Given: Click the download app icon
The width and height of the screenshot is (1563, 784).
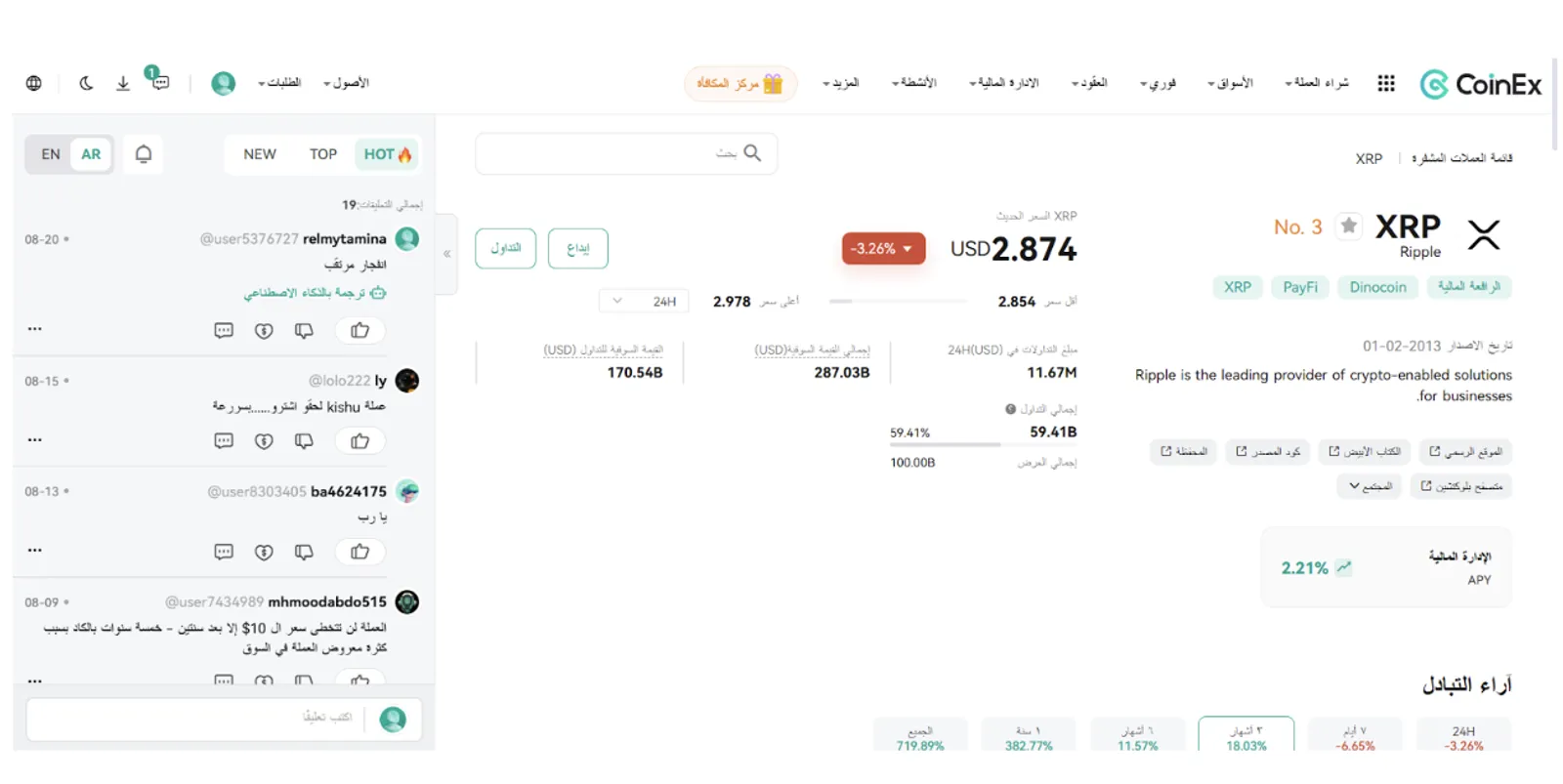Looking at the screenshot, I should (123, 83).
